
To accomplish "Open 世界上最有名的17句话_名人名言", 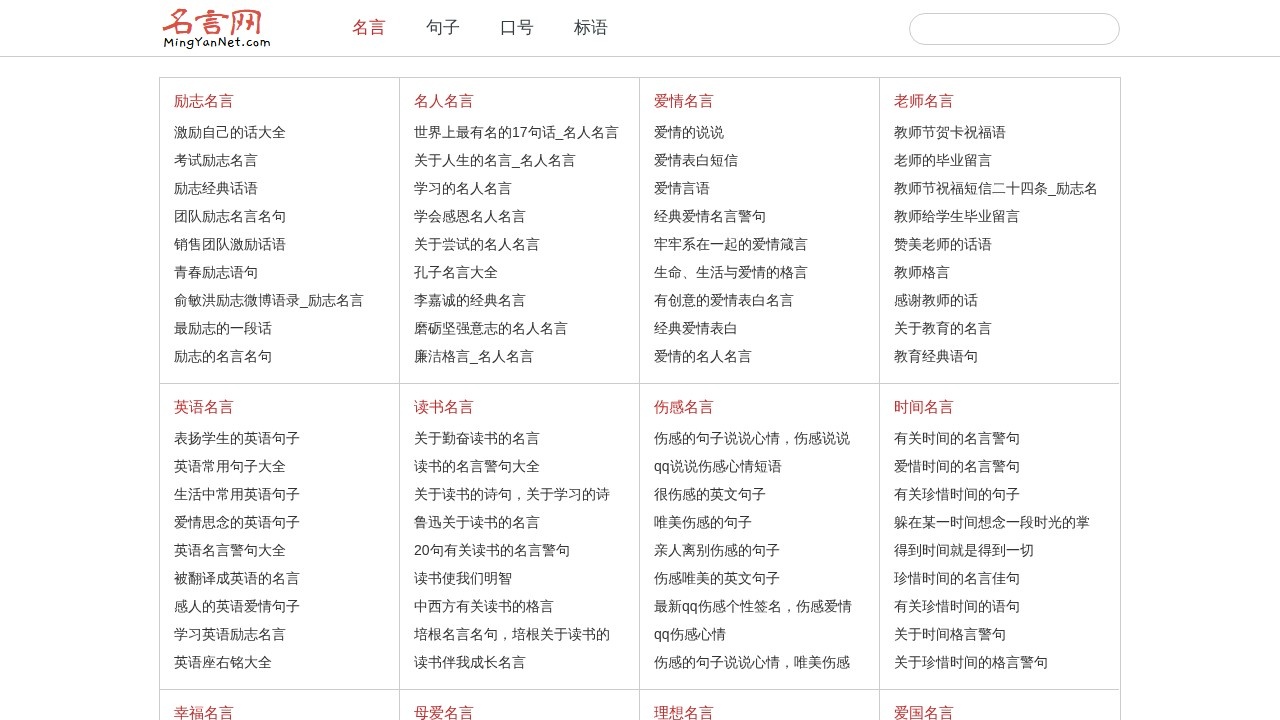I will click(x=517, y=132).
